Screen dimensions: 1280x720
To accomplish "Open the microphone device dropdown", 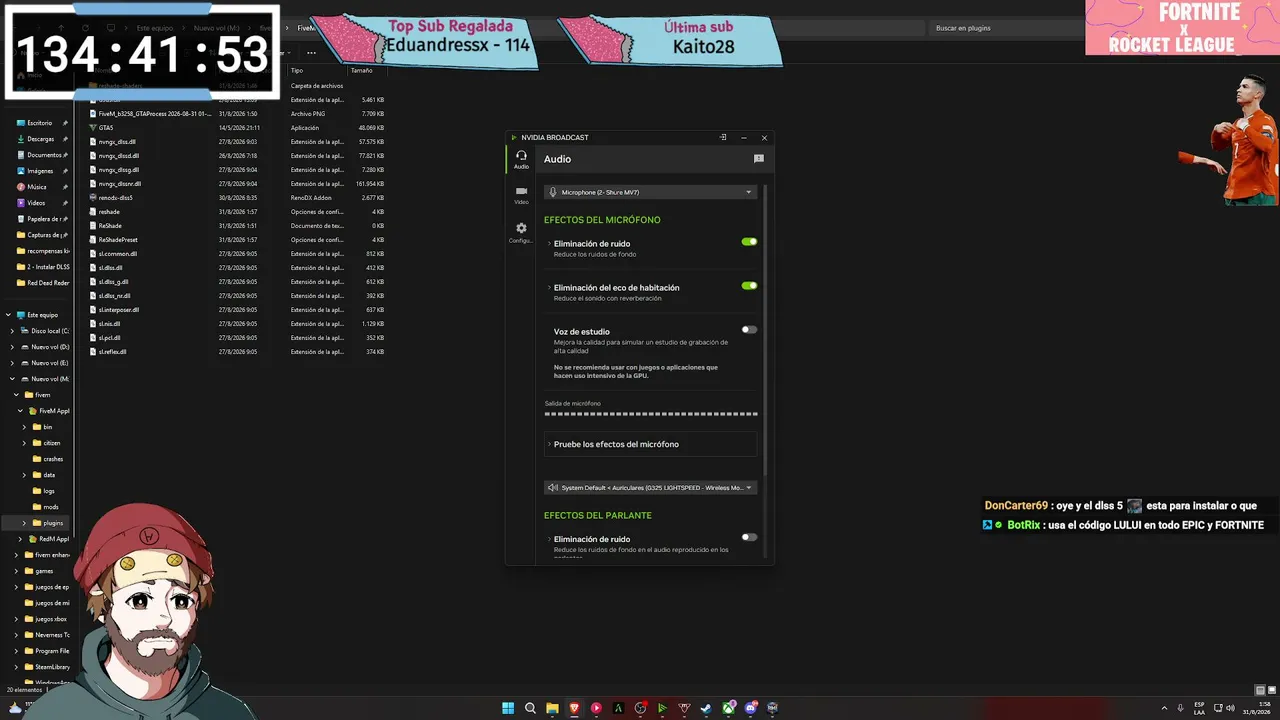I will pos(650,192).
